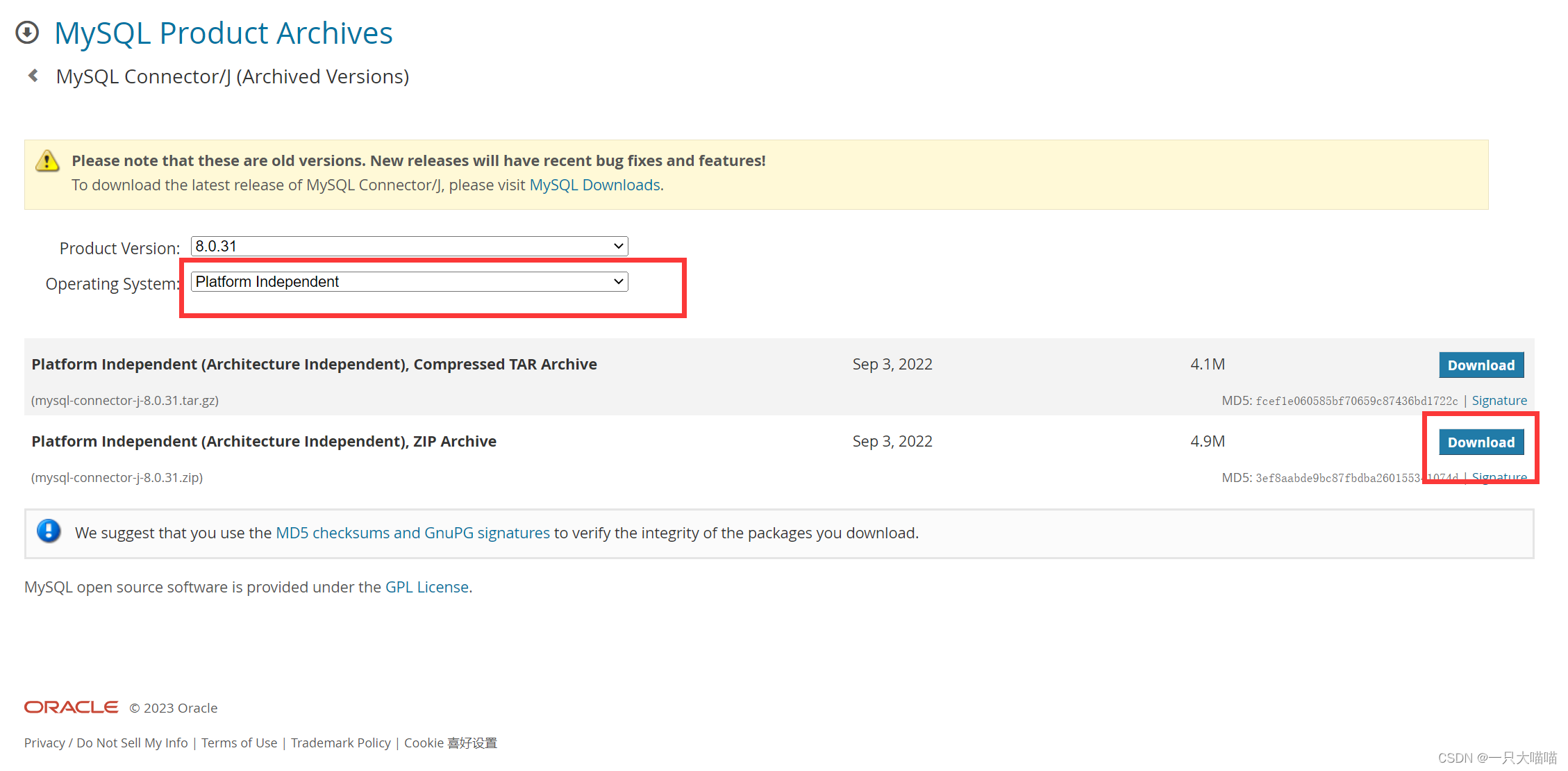Click the download circle icon beside MySQL Product Archives
This screenshot has width=1568, height=771.
27,33
